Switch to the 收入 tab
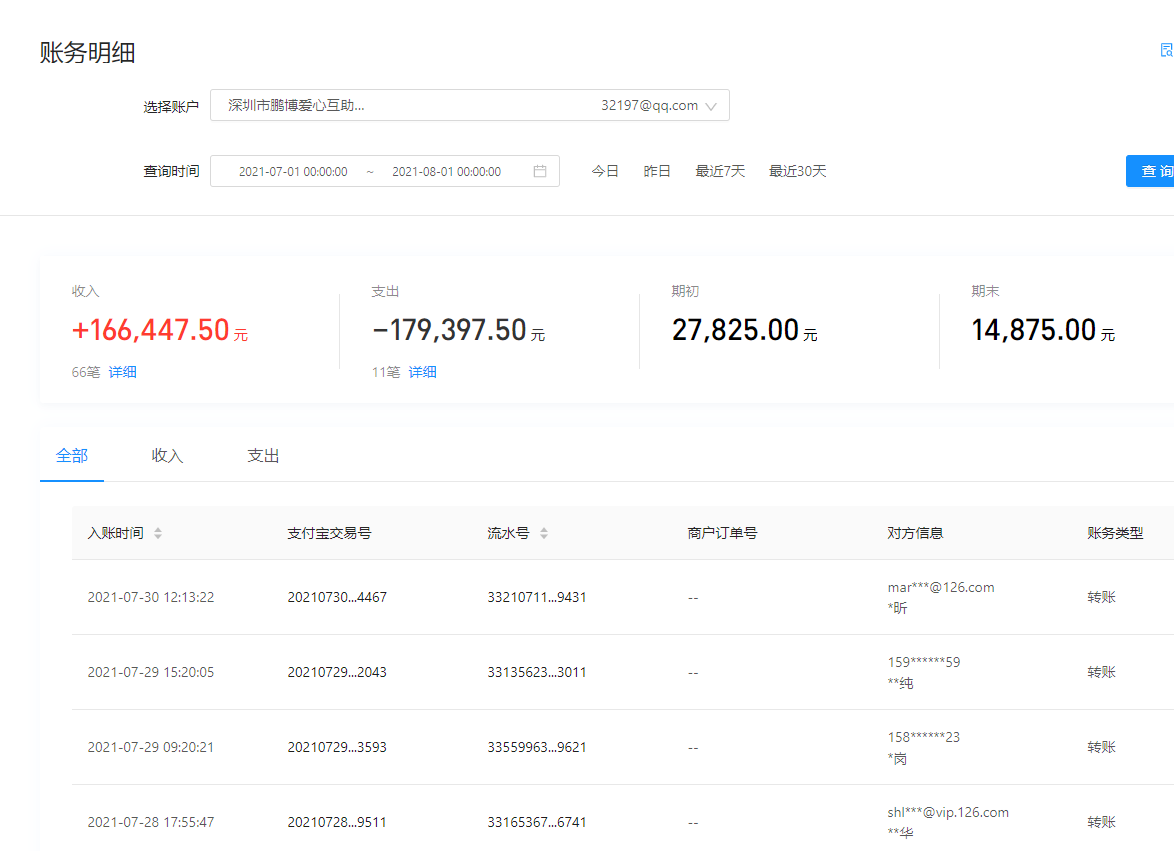This screenshot has width=1174, height=851. 167,456
